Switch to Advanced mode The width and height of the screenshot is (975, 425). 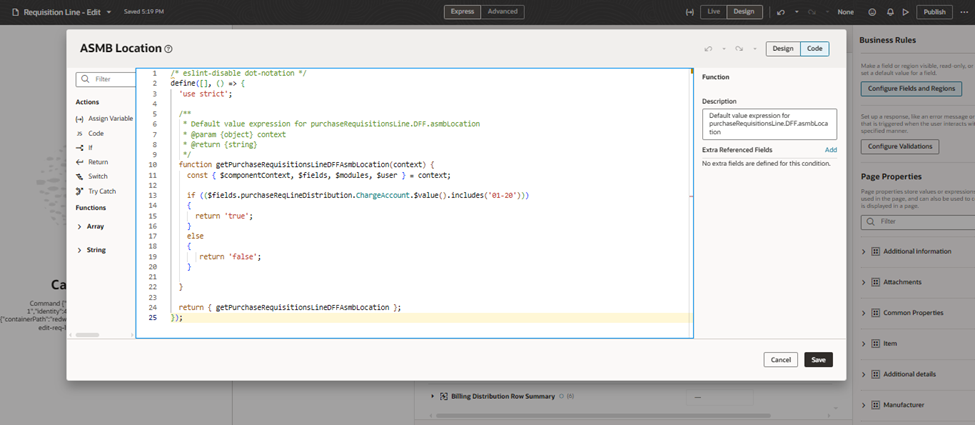pos(502,12)
